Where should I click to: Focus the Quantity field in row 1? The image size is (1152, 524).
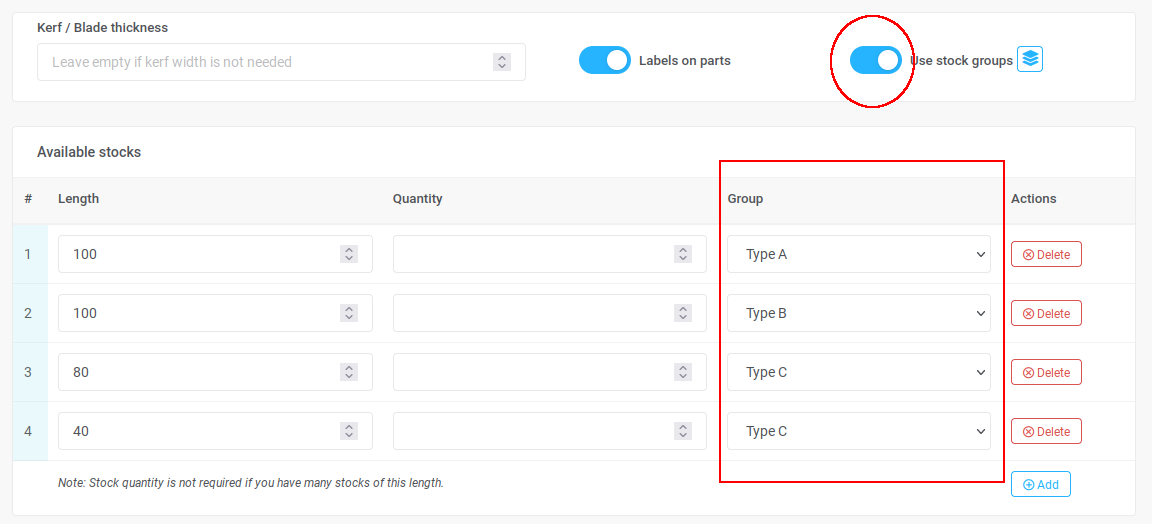coord(530,254)
